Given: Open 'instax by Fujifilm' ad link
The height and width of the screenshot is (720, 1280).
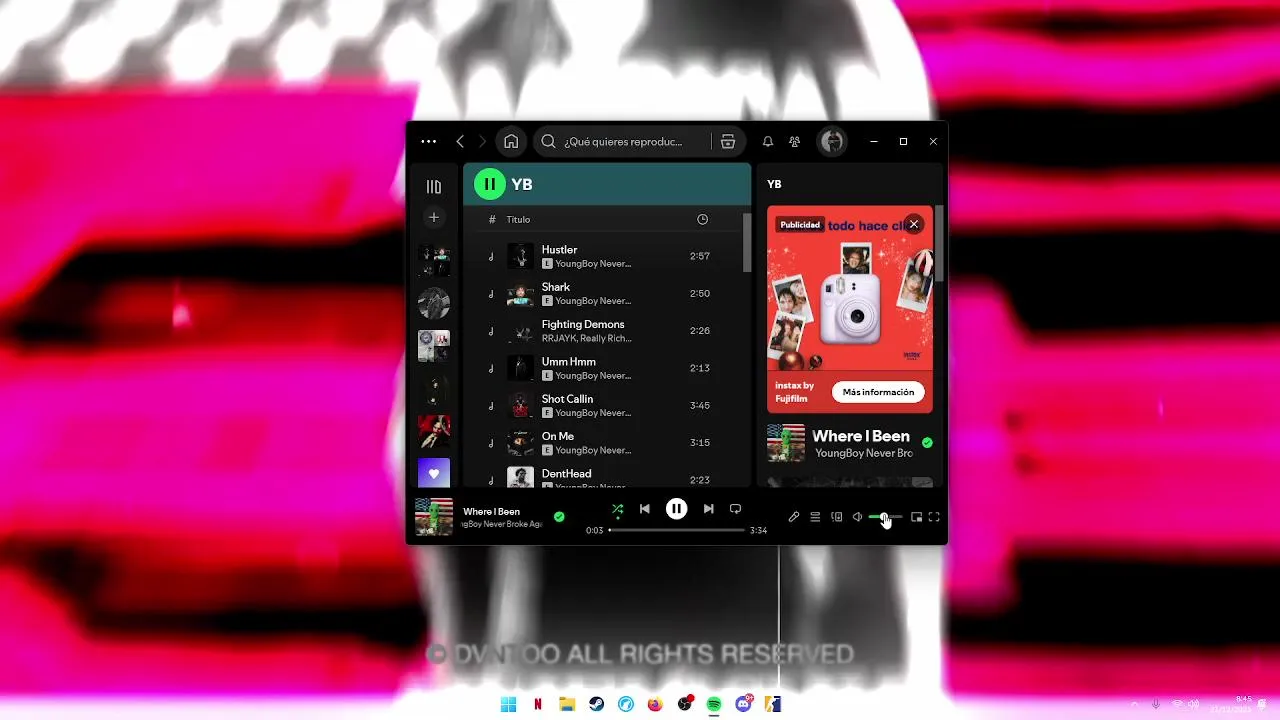Looking at the screenshot, I should point(795,392).
